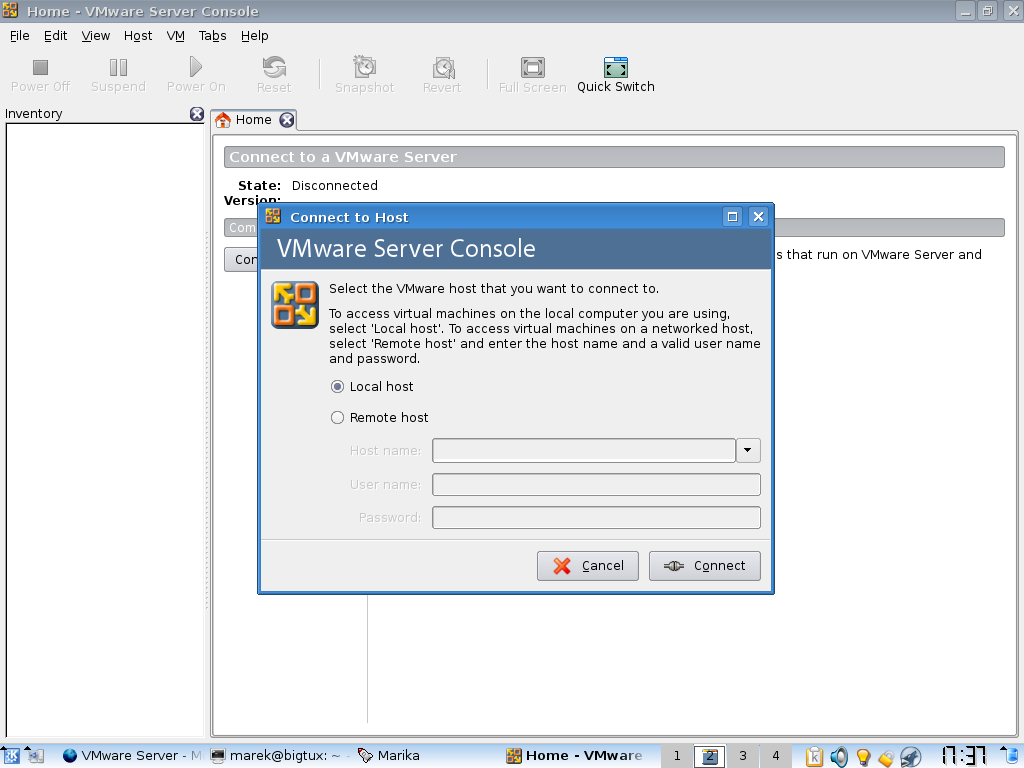The width and height of the screenshot is (1024, 768).
Task: Expand the Host name dropdown arrow
Action: click(748, 451)
